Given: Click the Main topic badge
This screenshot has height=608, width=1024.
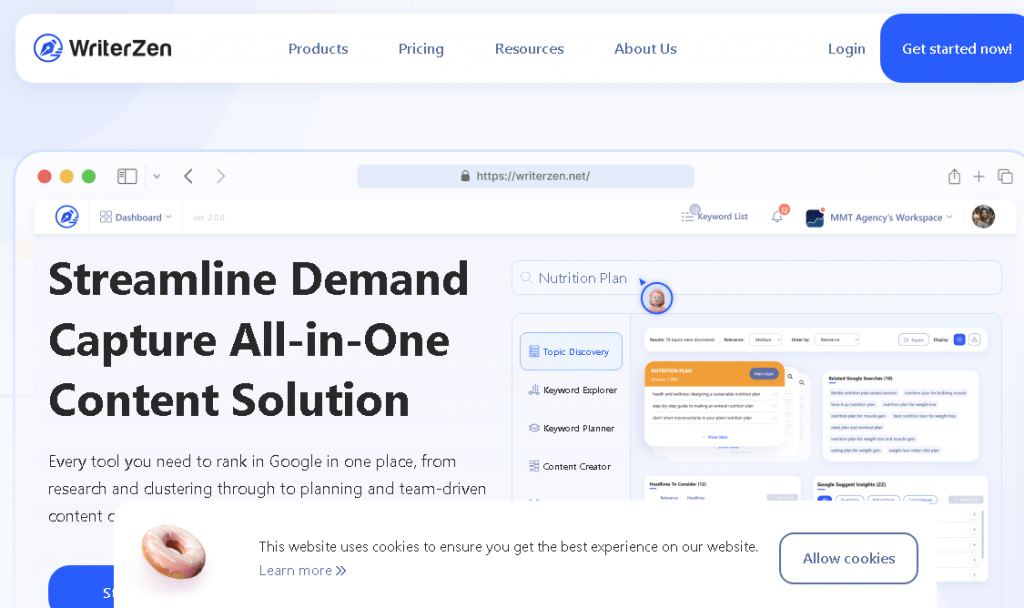Looking at the screenshot, I should tap(763, 374).
